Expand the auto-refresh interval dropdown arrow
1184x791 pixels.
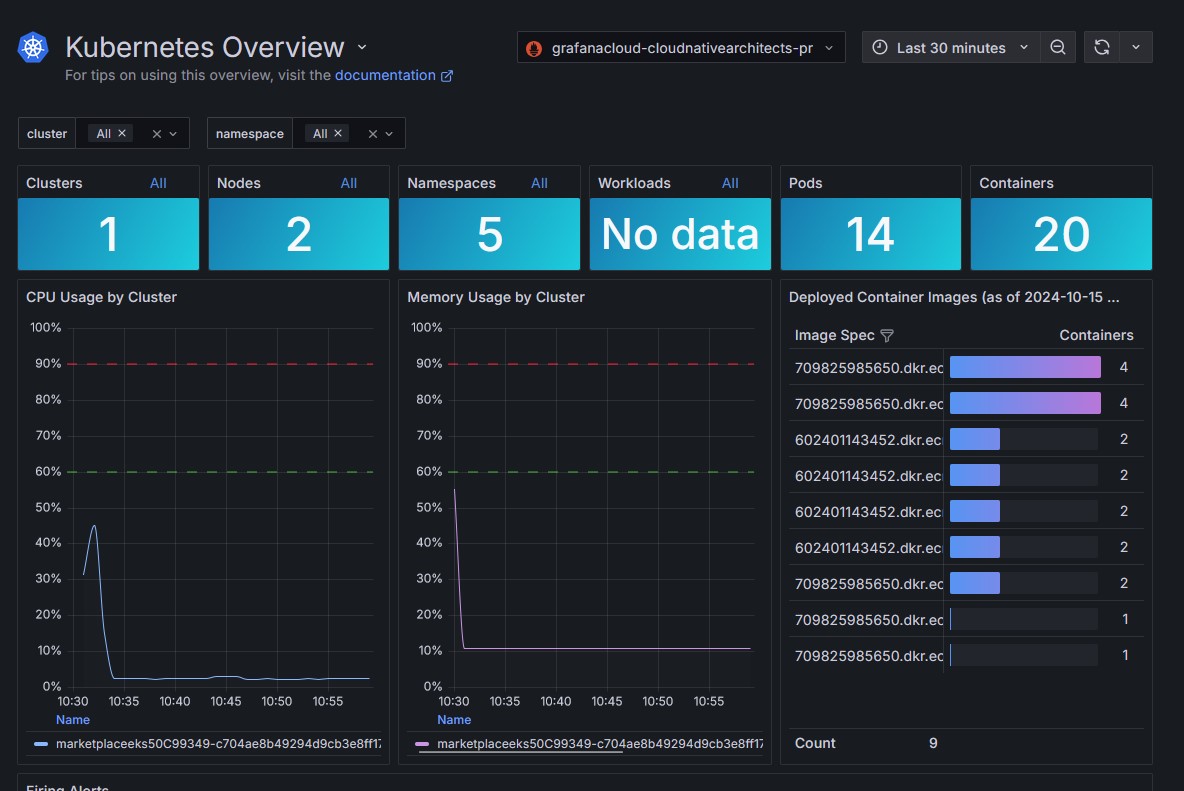1135,48
